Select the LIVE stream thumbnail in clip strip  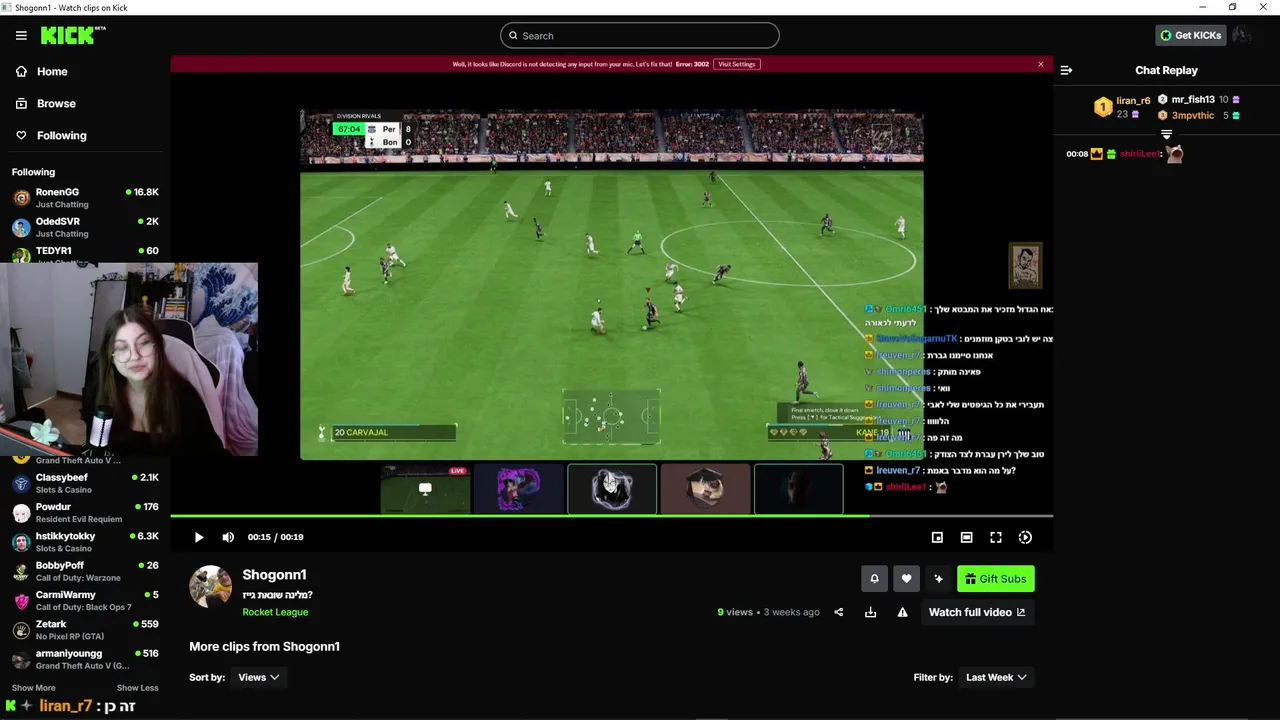point(425,489)
